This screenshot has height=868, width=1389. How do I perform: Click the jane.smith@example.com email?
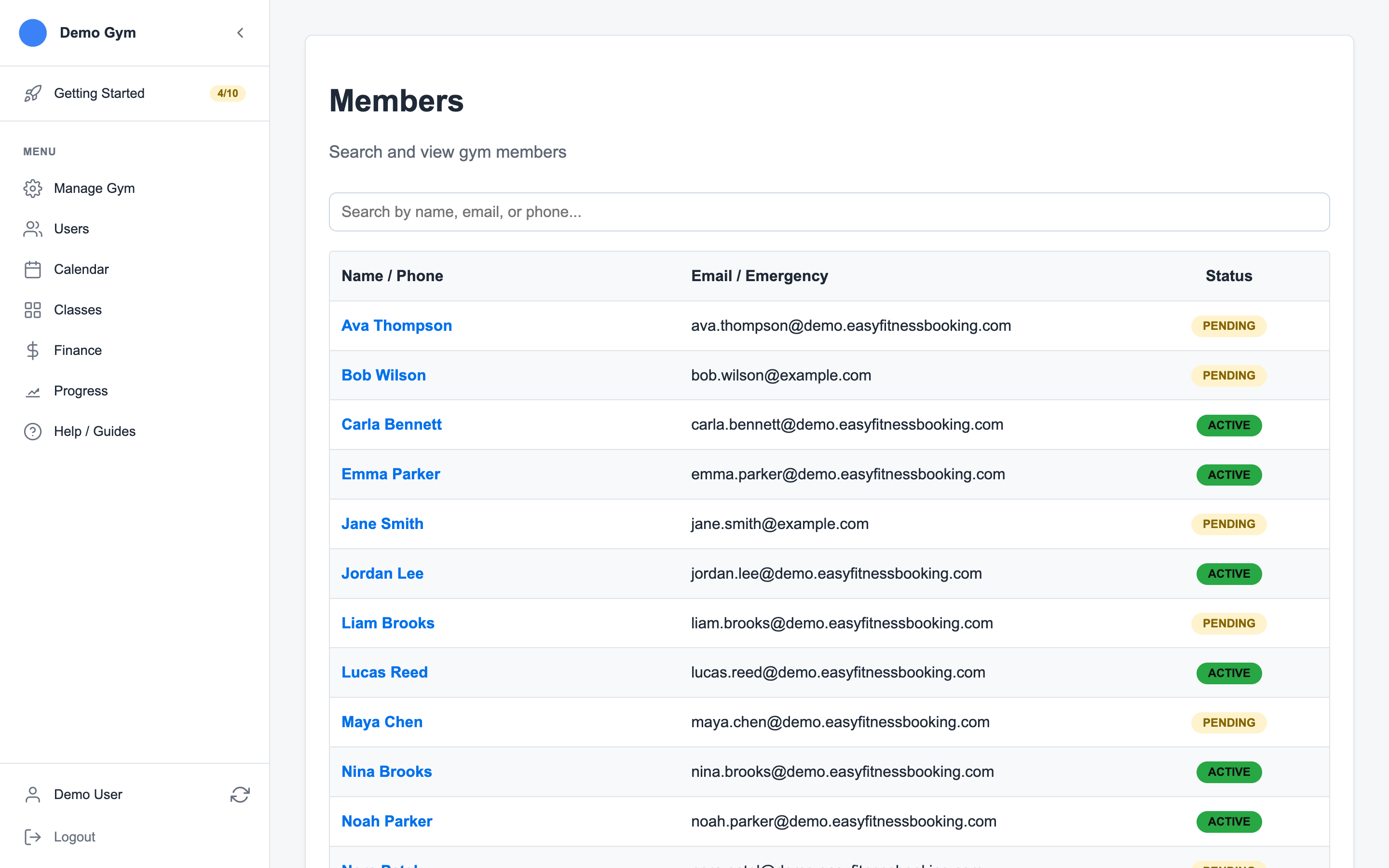[x=779, y=524]
